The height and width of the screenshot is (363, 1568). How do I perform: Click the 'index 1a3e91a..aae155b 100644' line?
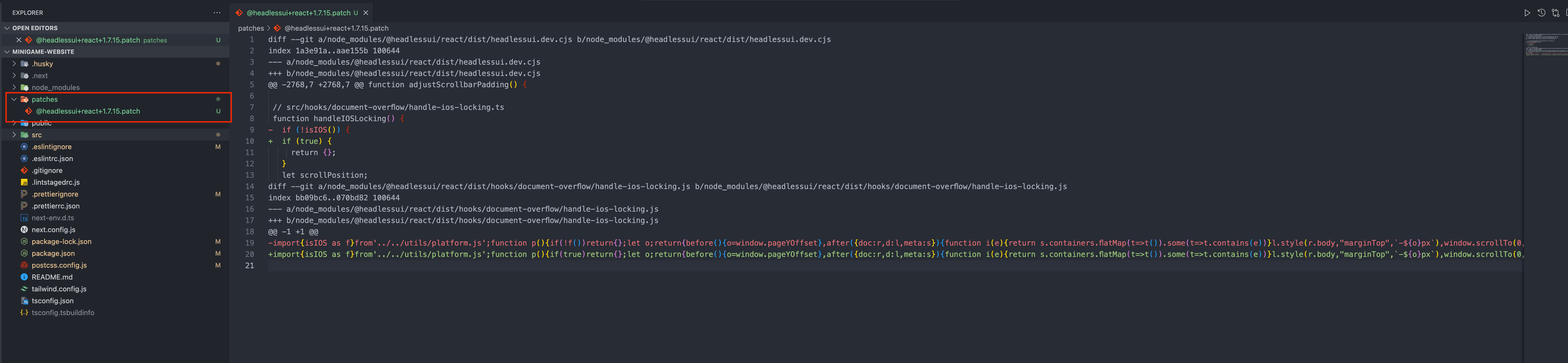click(334, 51)
